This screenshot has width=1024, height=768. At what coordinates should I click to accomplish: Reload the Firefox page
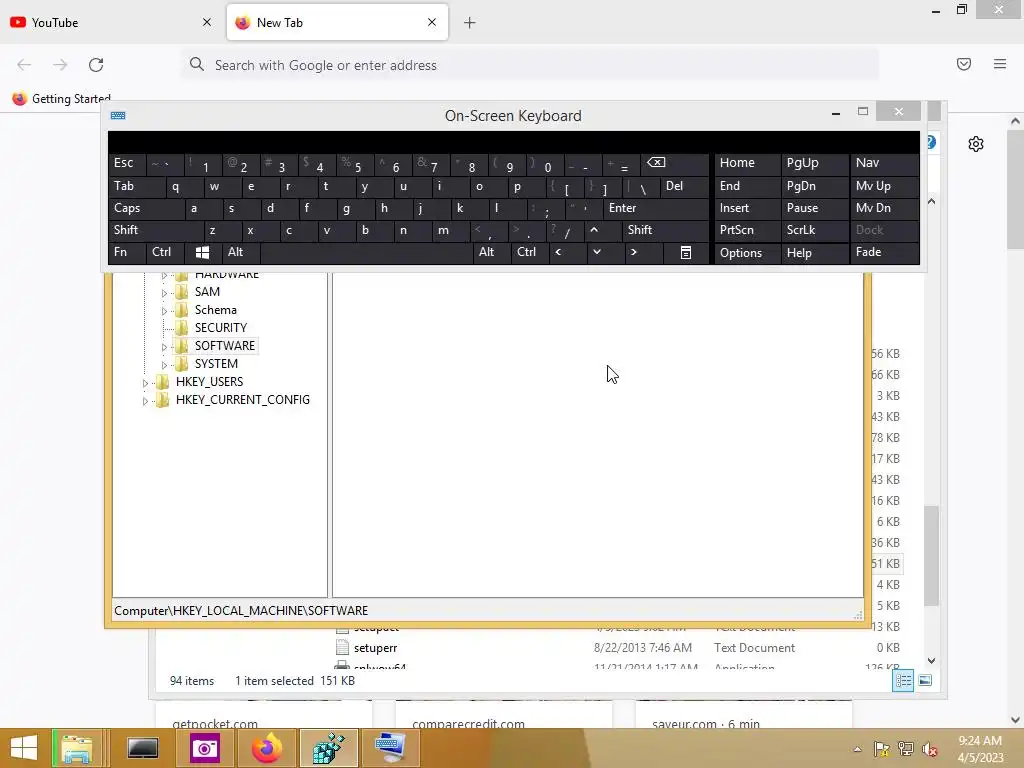click(x=96, y=65)
